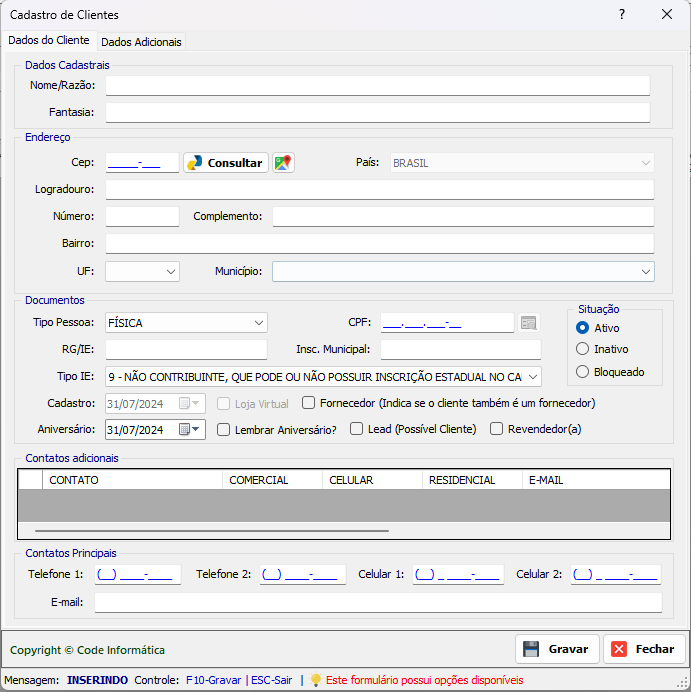Click Telefone 2 input field
The height and width of the screenshot is (692, 691).
(x=303, y=575)
